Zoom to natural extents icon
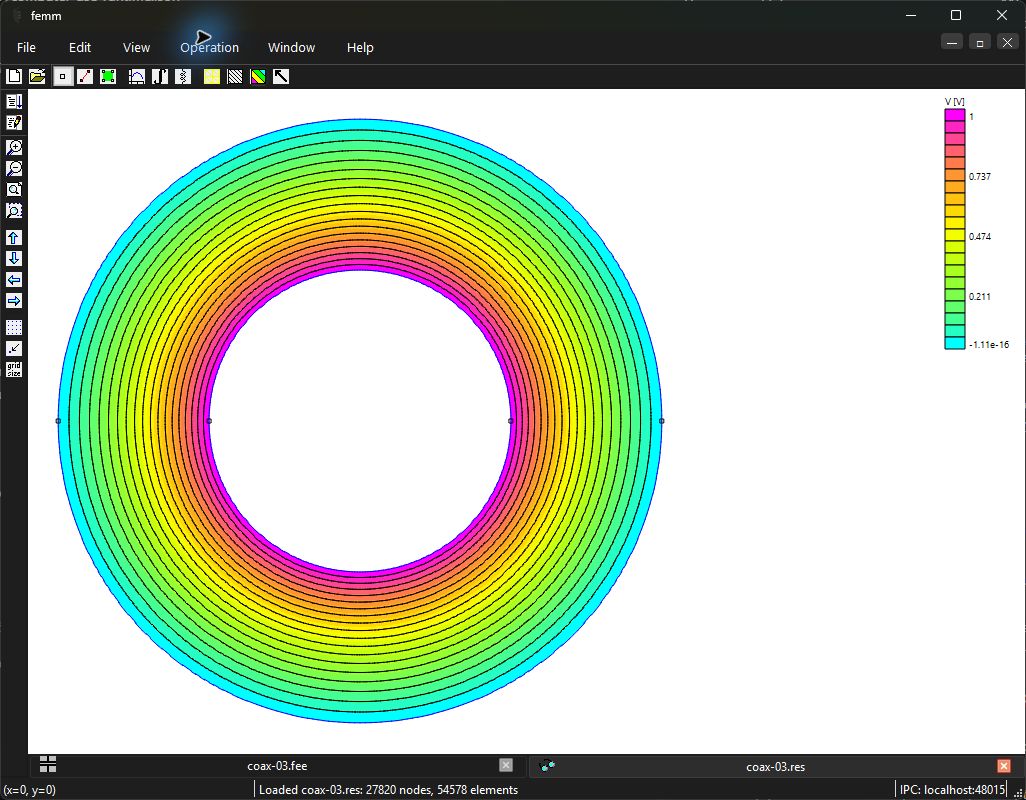 click(14, 190)
